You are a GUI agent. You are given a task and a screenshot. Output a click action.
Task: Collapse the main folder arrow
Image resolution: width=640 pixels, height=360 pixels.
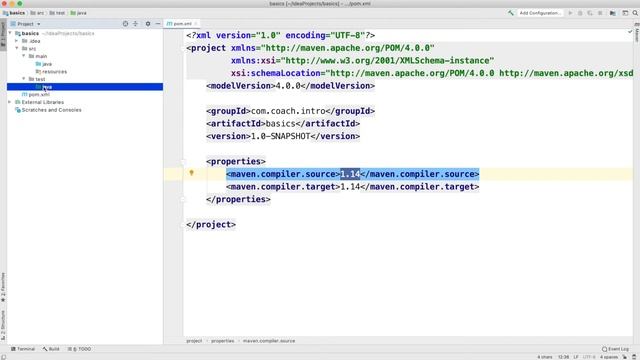tap(24, 56)
